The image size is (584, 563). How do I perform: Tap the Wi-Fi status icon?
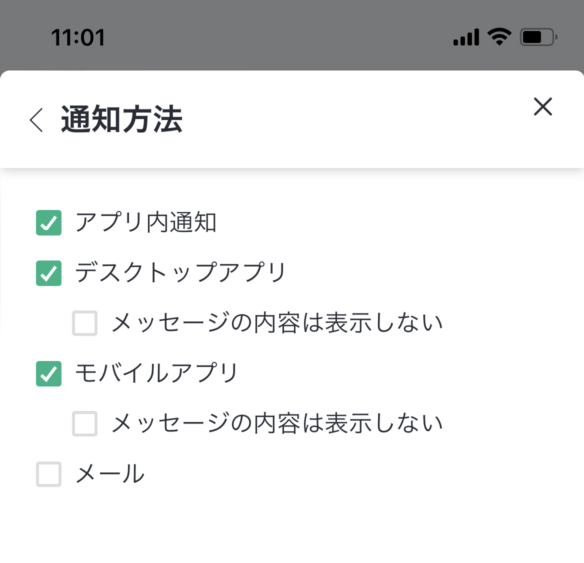[x=499, y=37]
